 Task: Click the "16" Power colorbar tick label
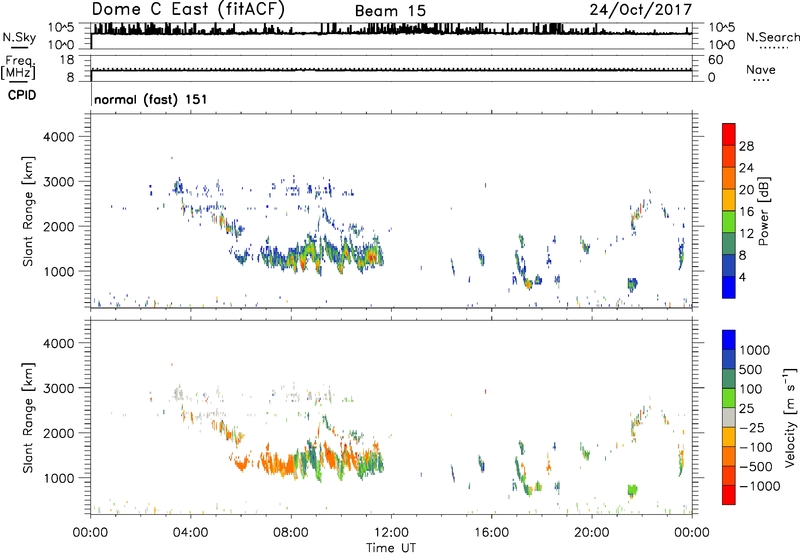(746, 212)
